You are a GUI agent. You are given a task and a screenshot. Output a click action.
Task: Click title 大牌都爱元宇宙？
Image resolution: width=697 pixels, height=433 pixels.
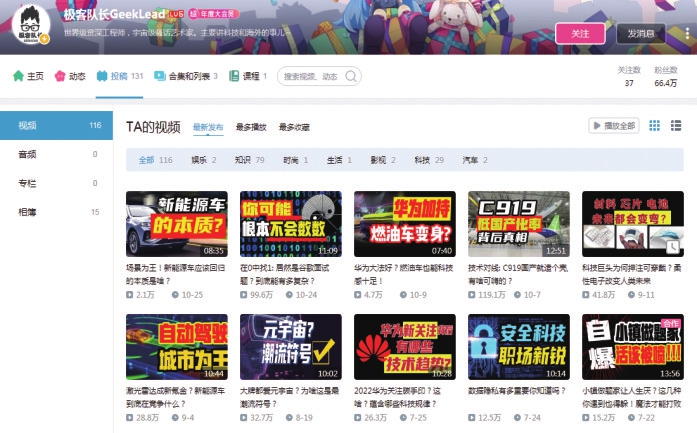pyautogui.click(x=290, y=397)
